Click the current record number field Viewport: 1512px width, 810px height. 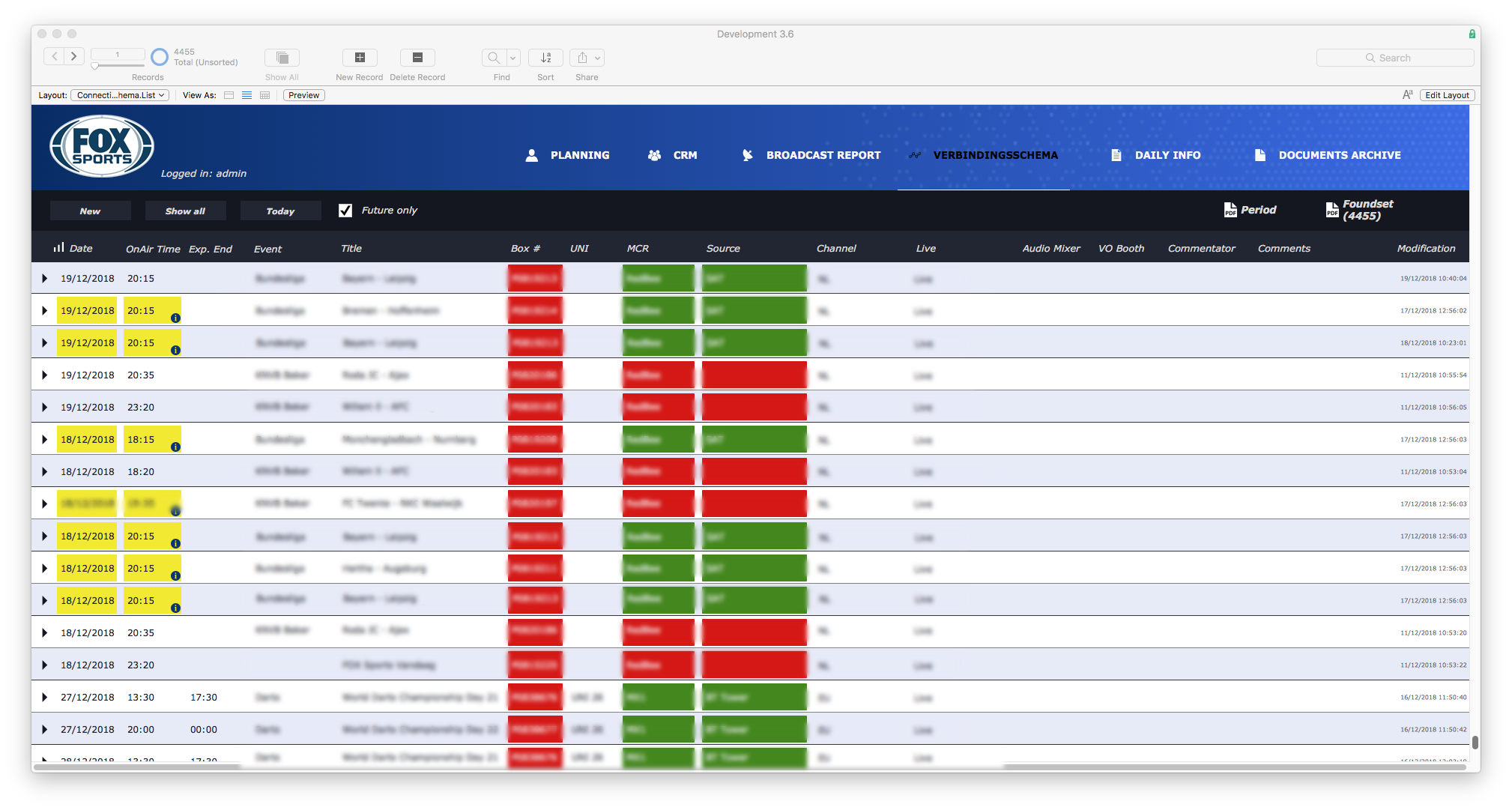(x=118, y=54)
